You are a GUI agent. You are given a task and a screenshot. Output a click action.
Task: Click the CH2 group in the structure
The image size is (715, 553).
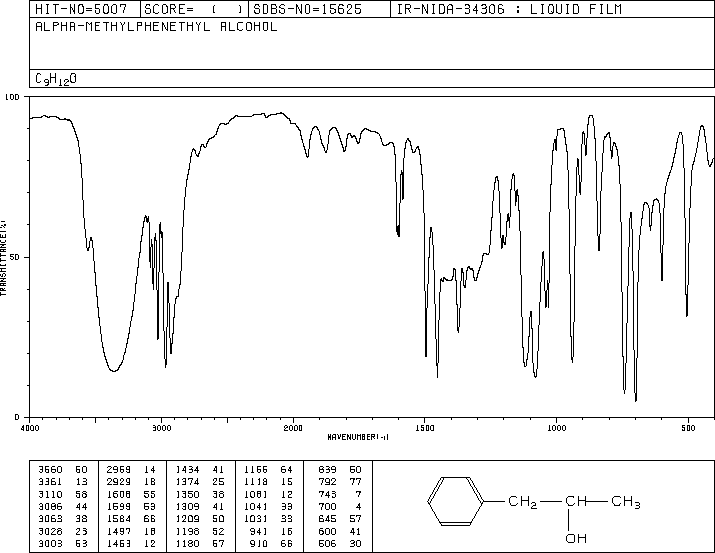pos(523,502)
